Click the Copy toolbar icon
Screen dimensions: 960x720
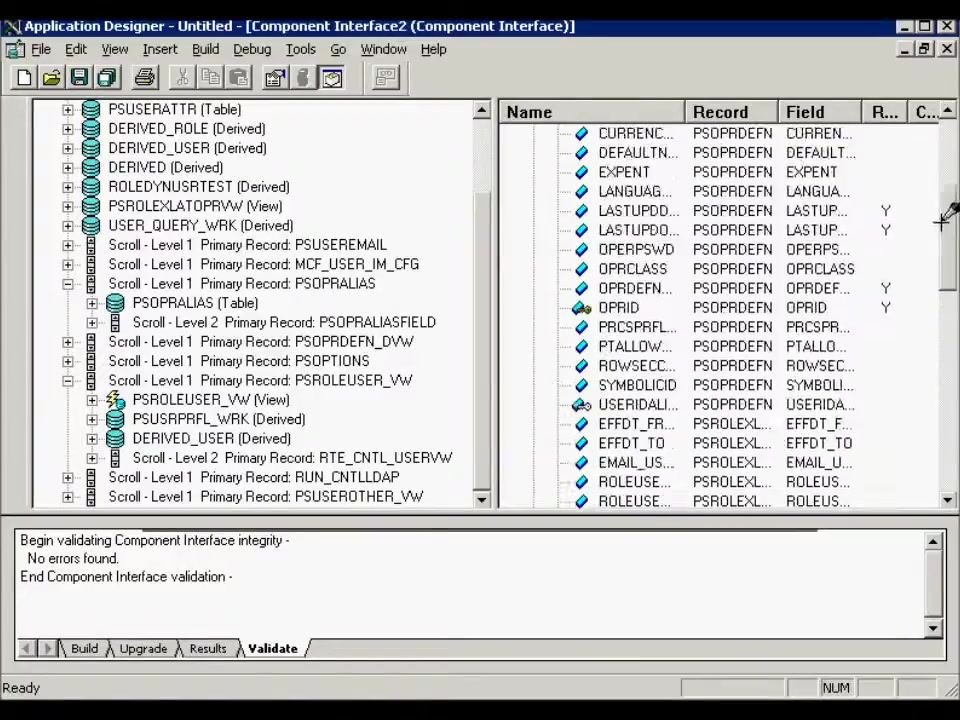tap(210, 78)
